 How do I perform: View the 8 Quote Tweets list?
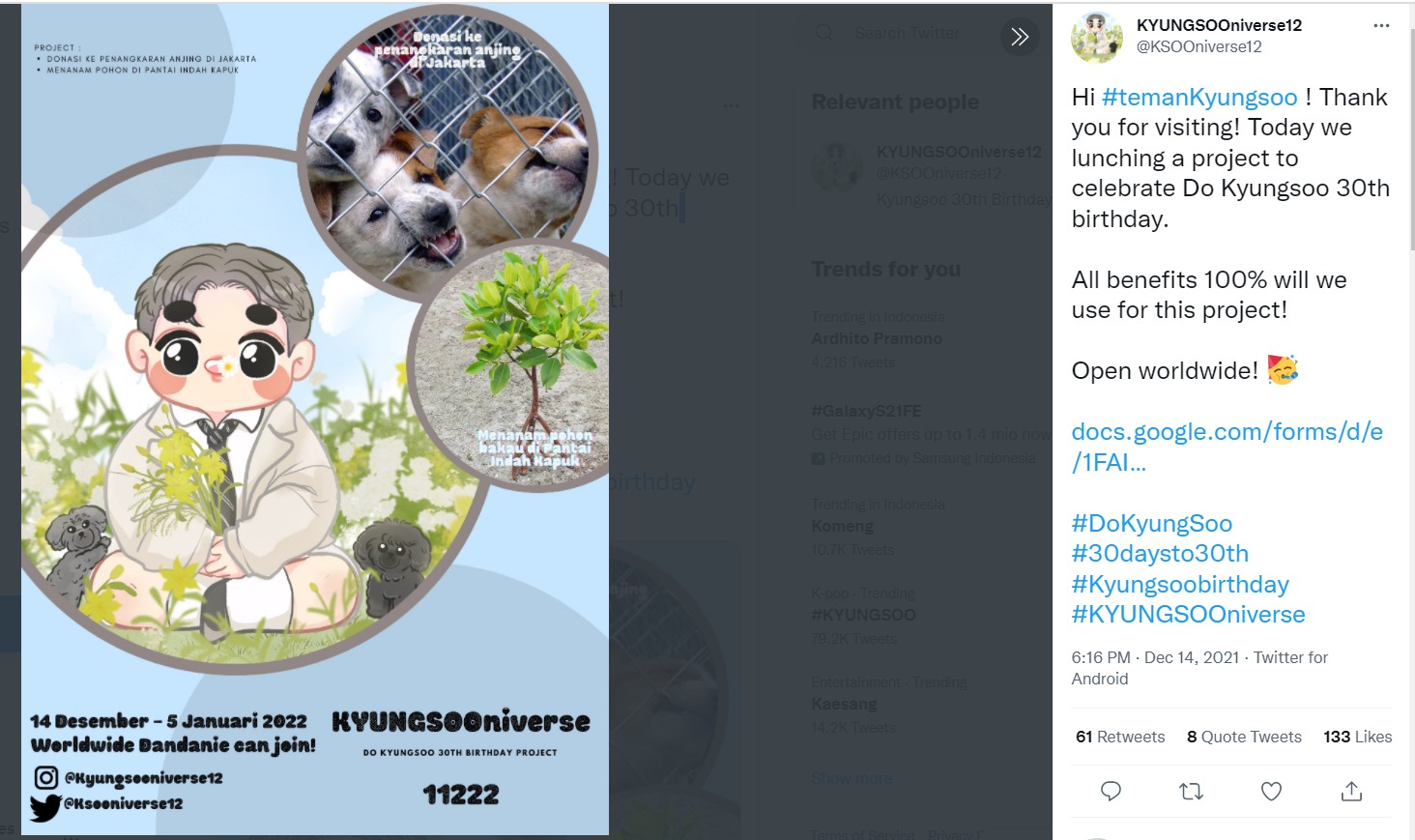click(x=1244, y=737)
